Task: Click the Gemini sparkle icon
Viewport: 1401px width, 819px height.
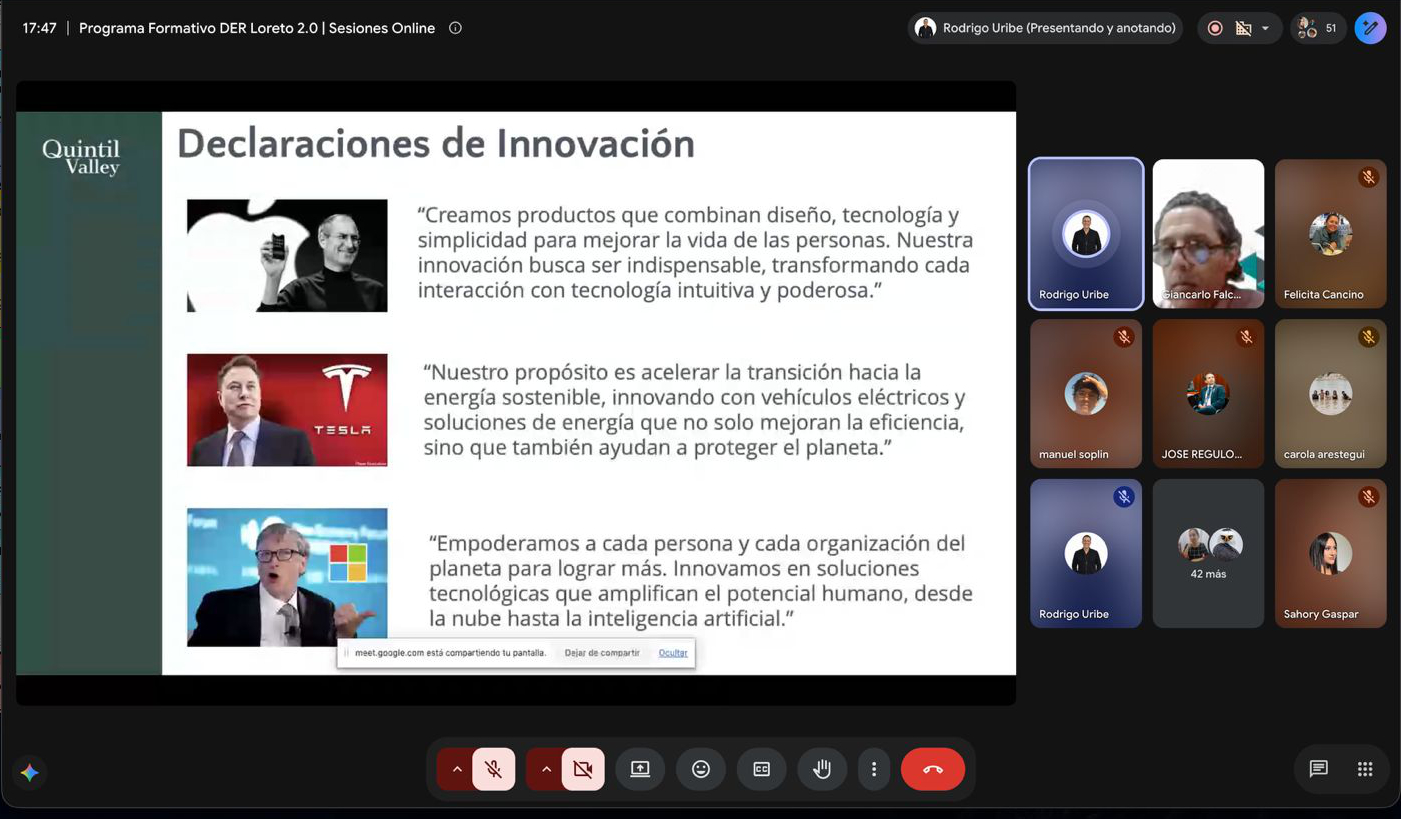Action: coord(29,772)
